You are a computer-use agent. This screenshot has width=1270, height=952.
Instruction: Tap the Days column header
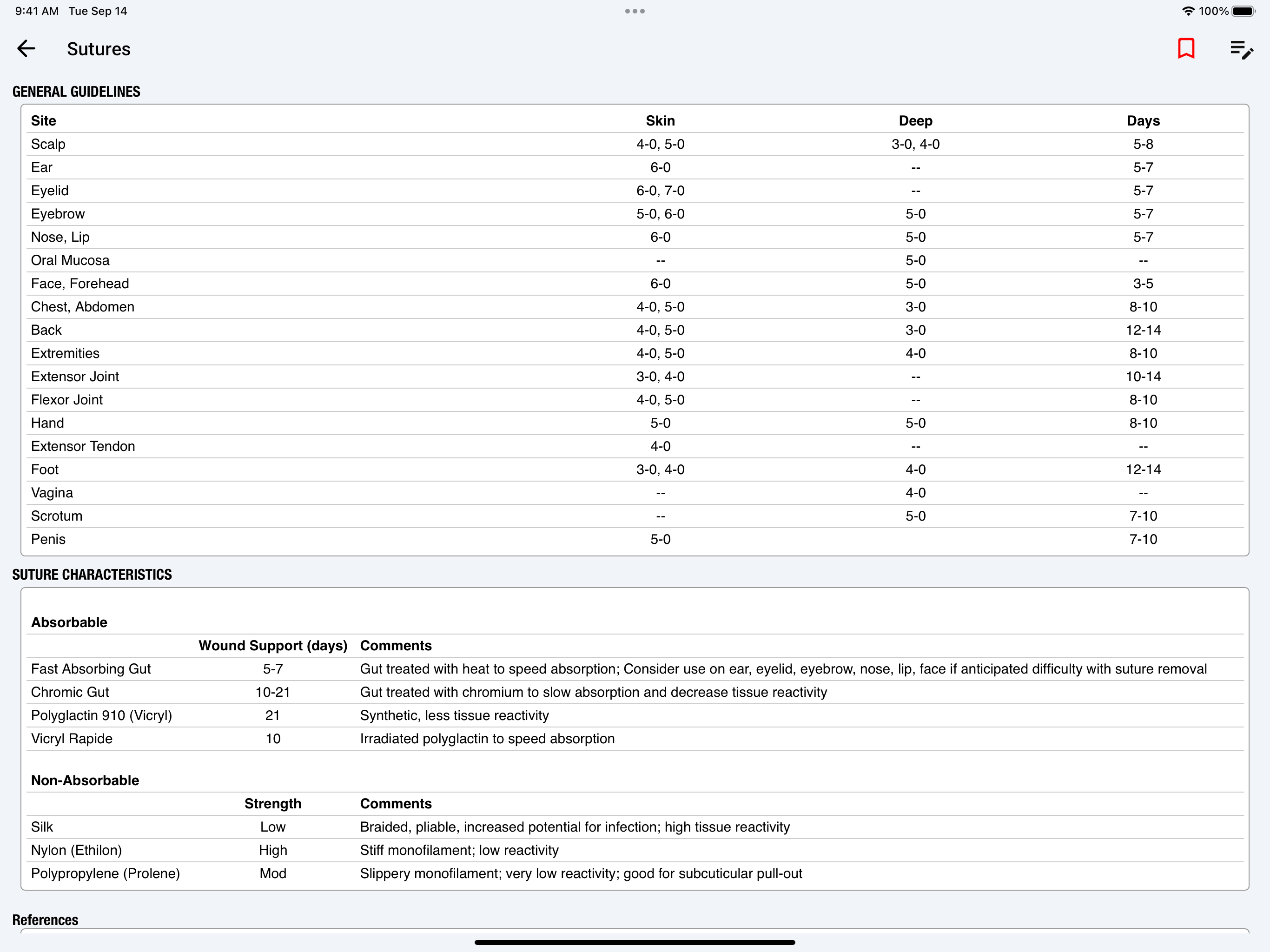pyautogui.click(x=1143, y=120)
